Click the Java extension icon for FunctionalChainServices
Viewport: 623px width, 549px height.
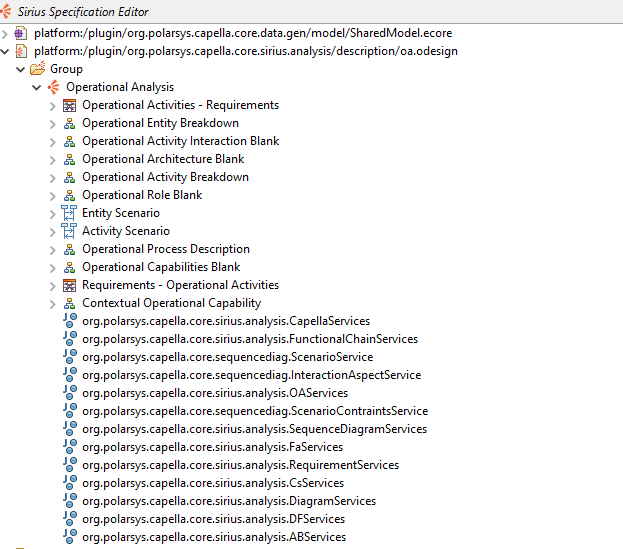70,338
